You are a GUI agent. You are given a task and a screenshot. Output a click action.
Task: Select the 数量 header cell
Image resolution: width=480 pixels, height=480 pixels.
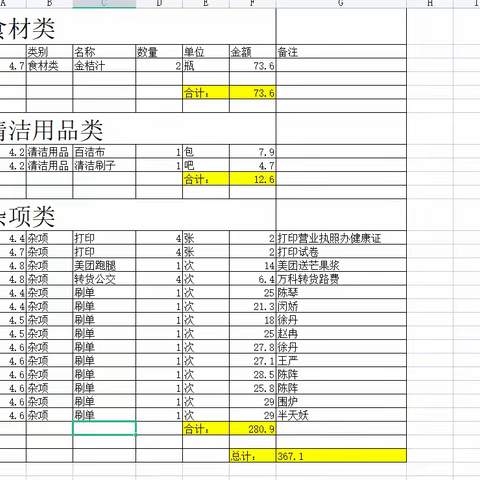click(x=159, y=52)
